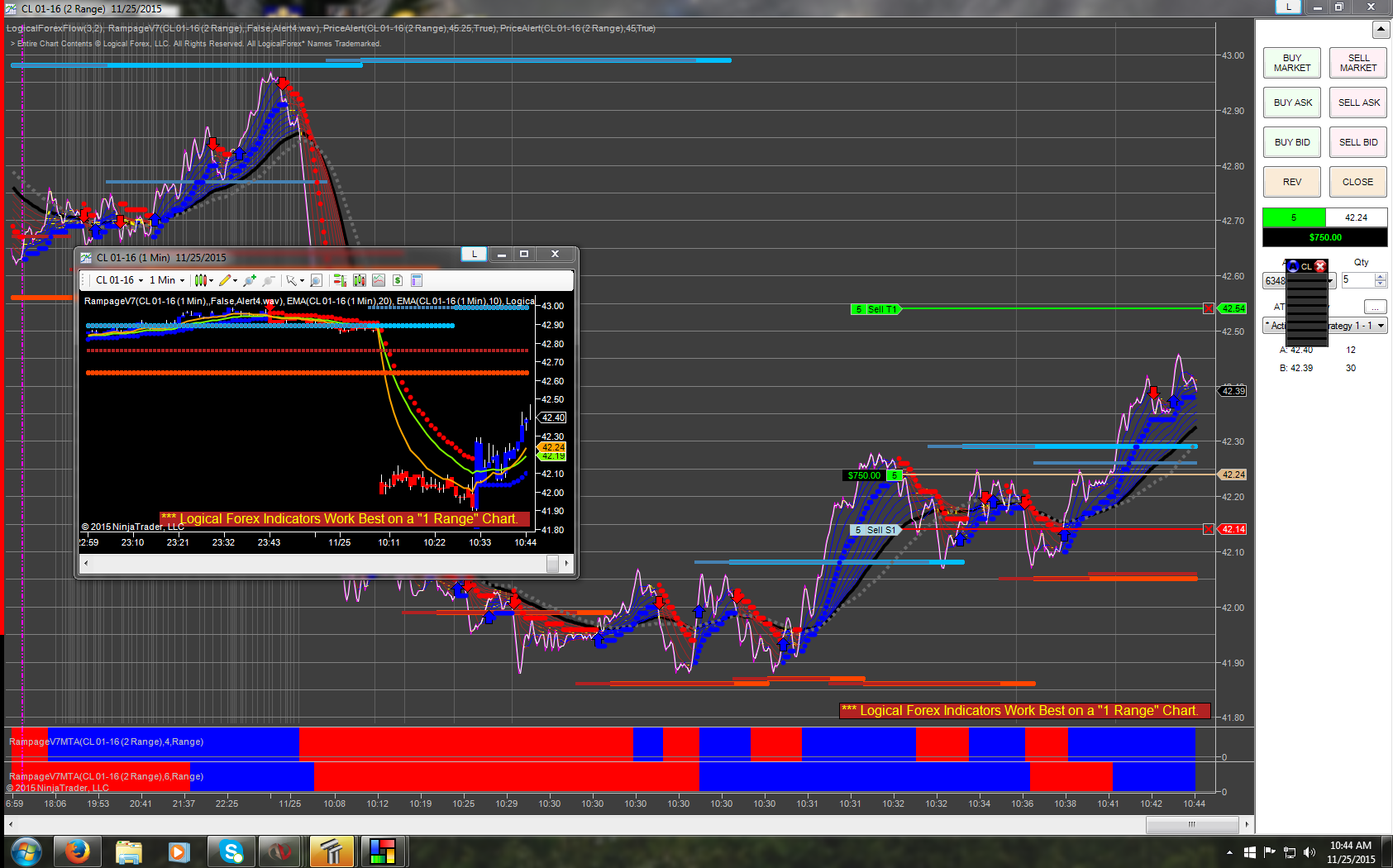The width and height of the screenshot is (1393, 868).
Task: Select the 5 Sell S1 stop order label
Action: click(875, 530)
